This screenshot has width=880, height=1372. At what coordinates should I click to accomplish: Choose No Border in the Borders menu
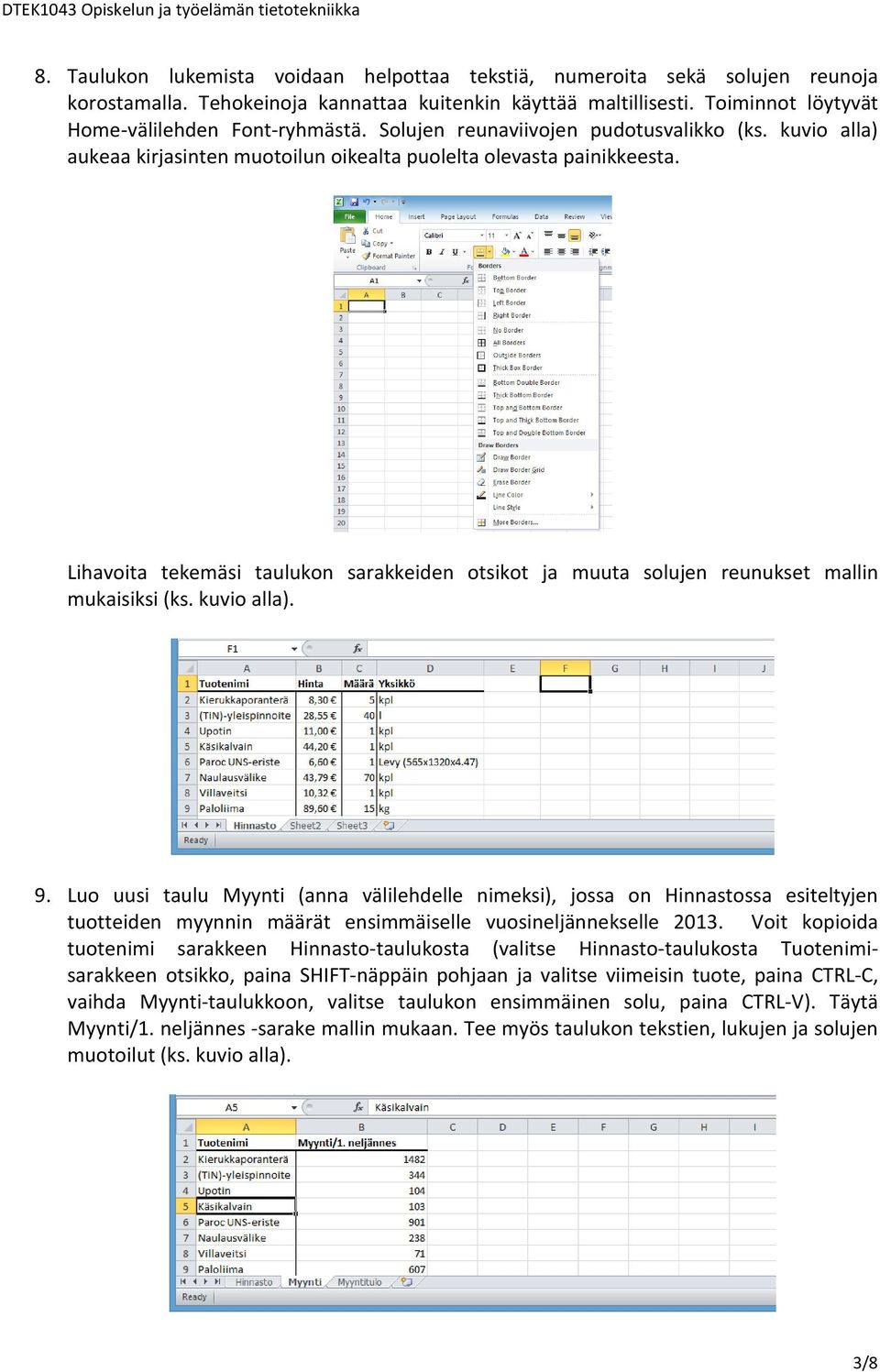536,330
